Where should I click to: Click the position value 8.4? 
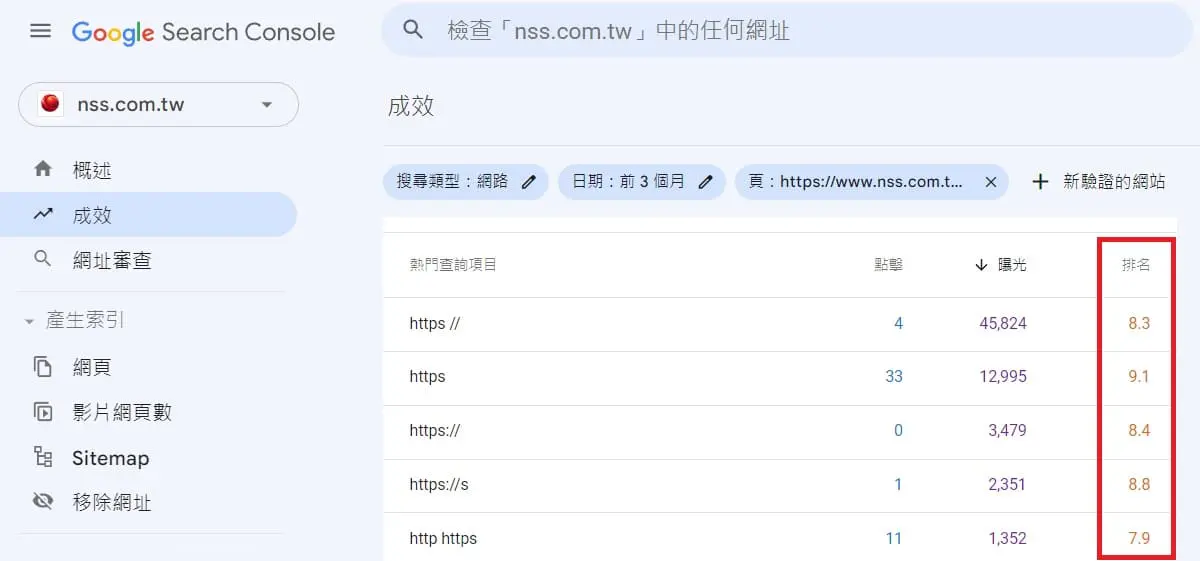click(1139, 431)
